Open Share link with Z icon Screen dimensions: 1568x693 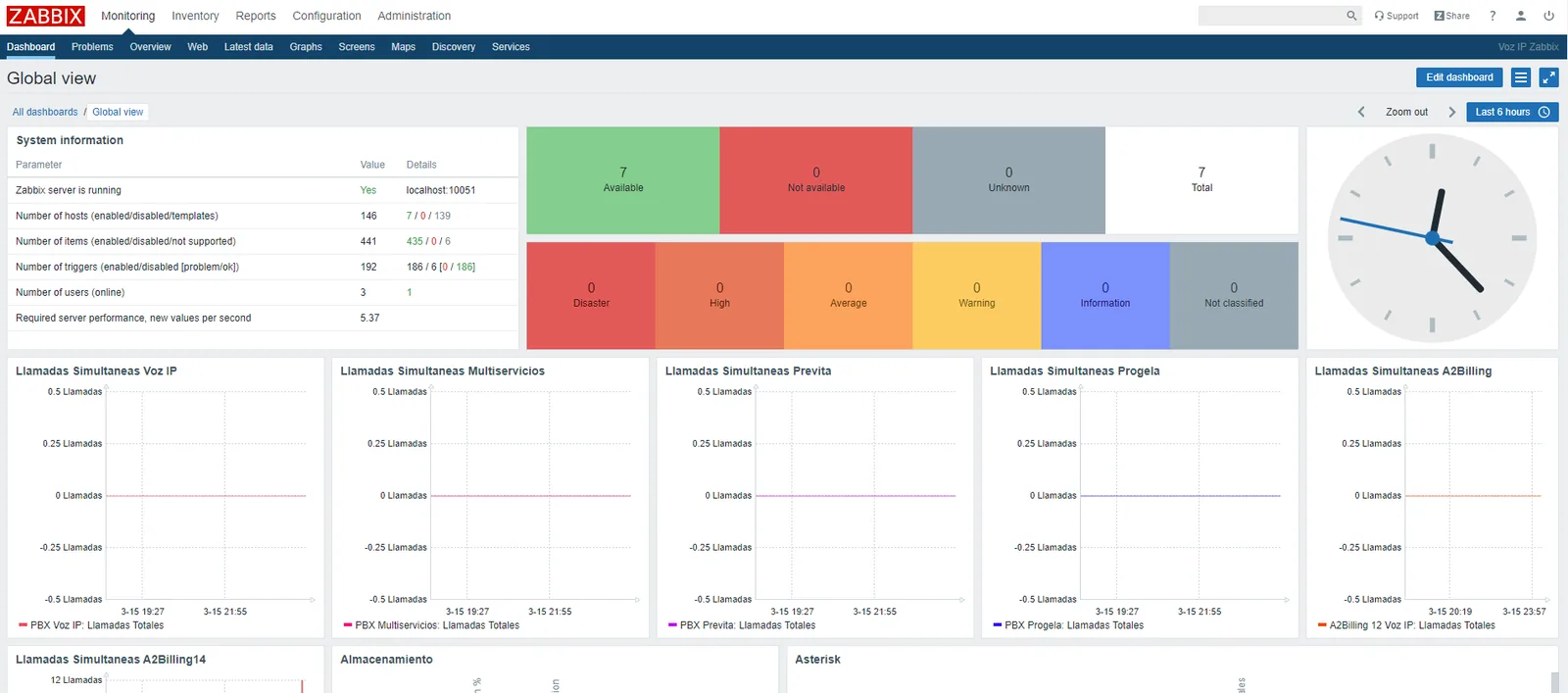[1451, 16]
